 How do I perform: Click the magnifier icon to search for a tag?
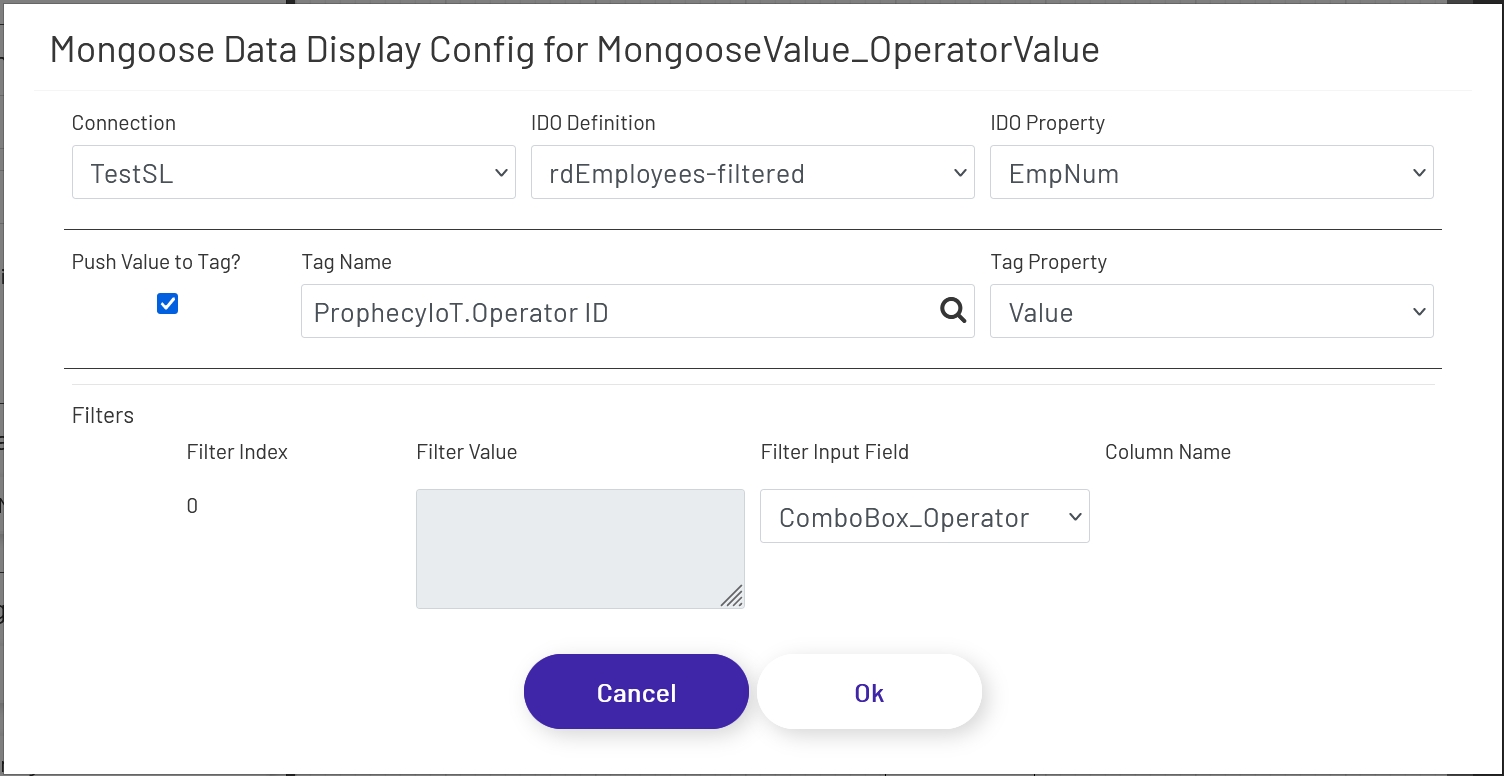point(951,311)
